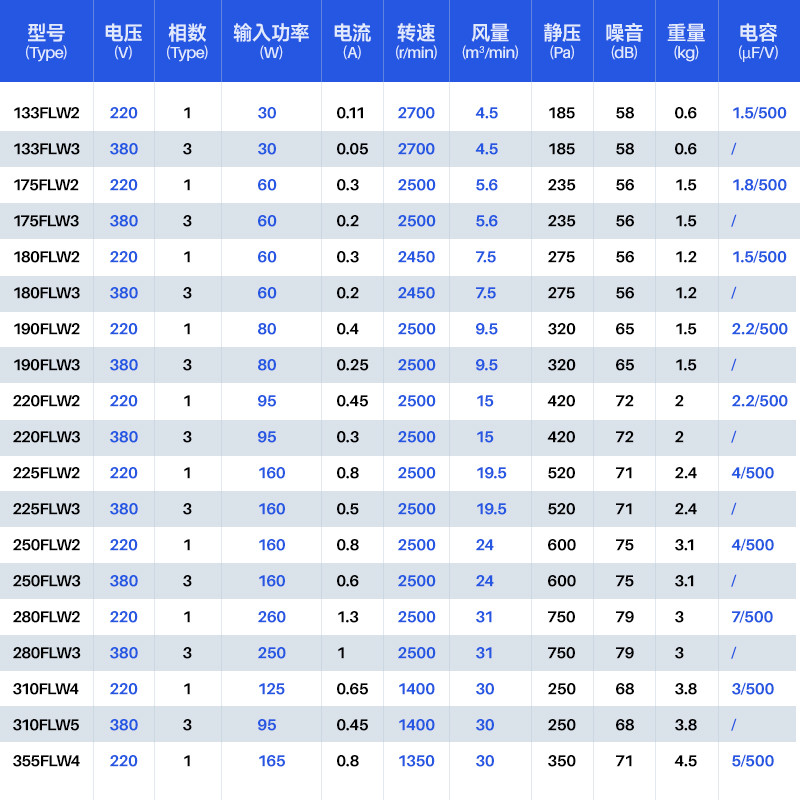800x800 pixels.
Task: Select model cell 175FLW2
Action: point(46,185)
